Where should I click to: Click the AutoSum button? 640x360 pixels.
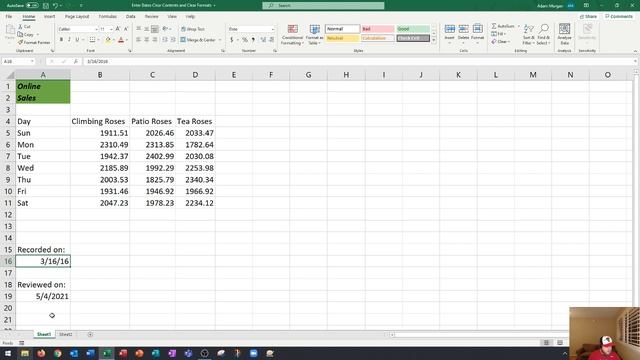503,26
